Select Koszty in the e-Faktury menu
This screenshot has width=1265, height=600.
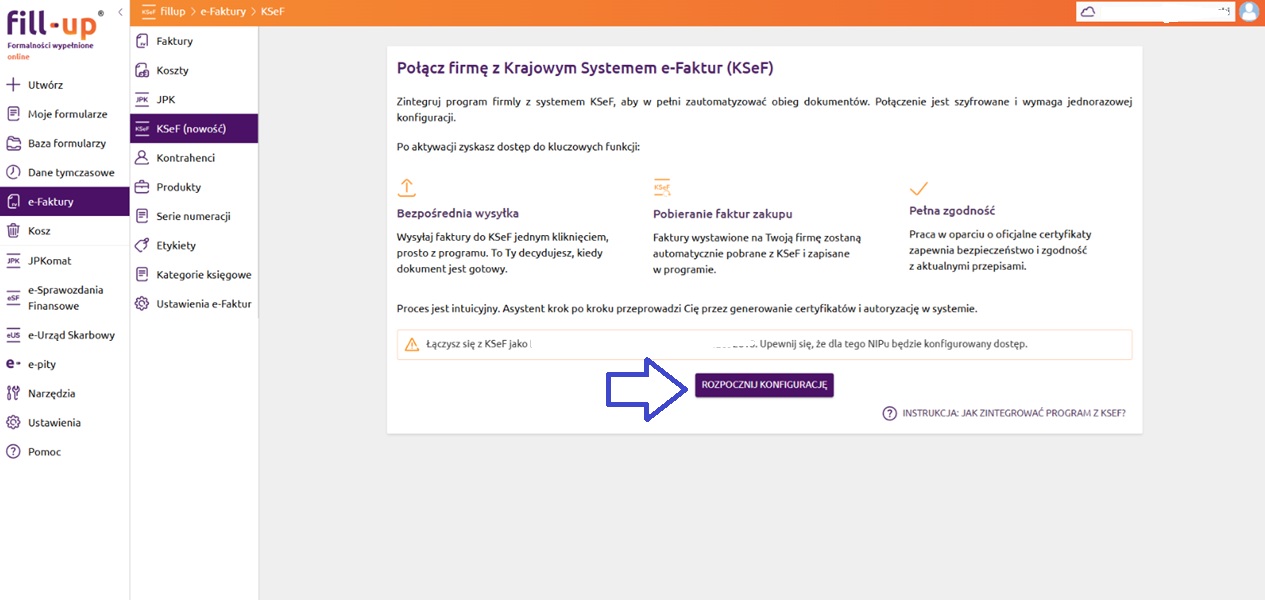pyautogui.click(x=172, y=70)
